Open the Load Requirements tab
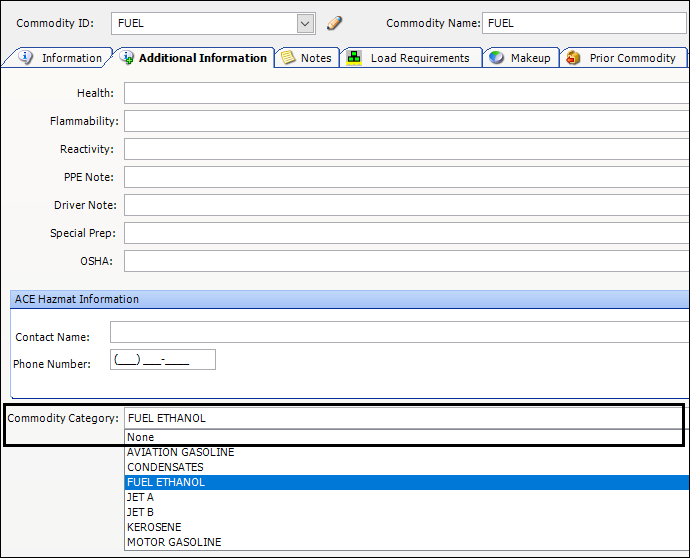 (409, 58)
